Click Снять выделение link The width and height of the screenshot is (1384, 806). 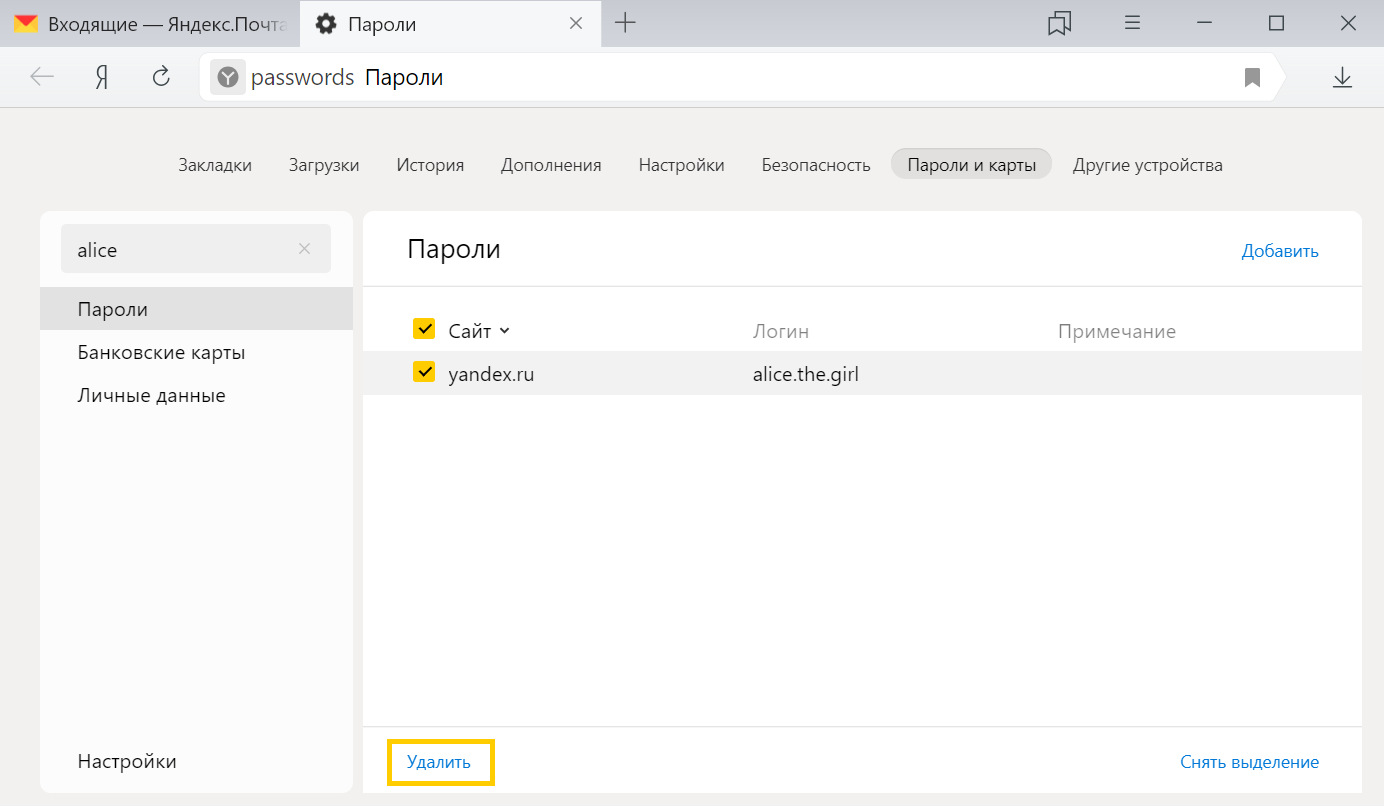pyautogui.click(x=1249, y=762)
